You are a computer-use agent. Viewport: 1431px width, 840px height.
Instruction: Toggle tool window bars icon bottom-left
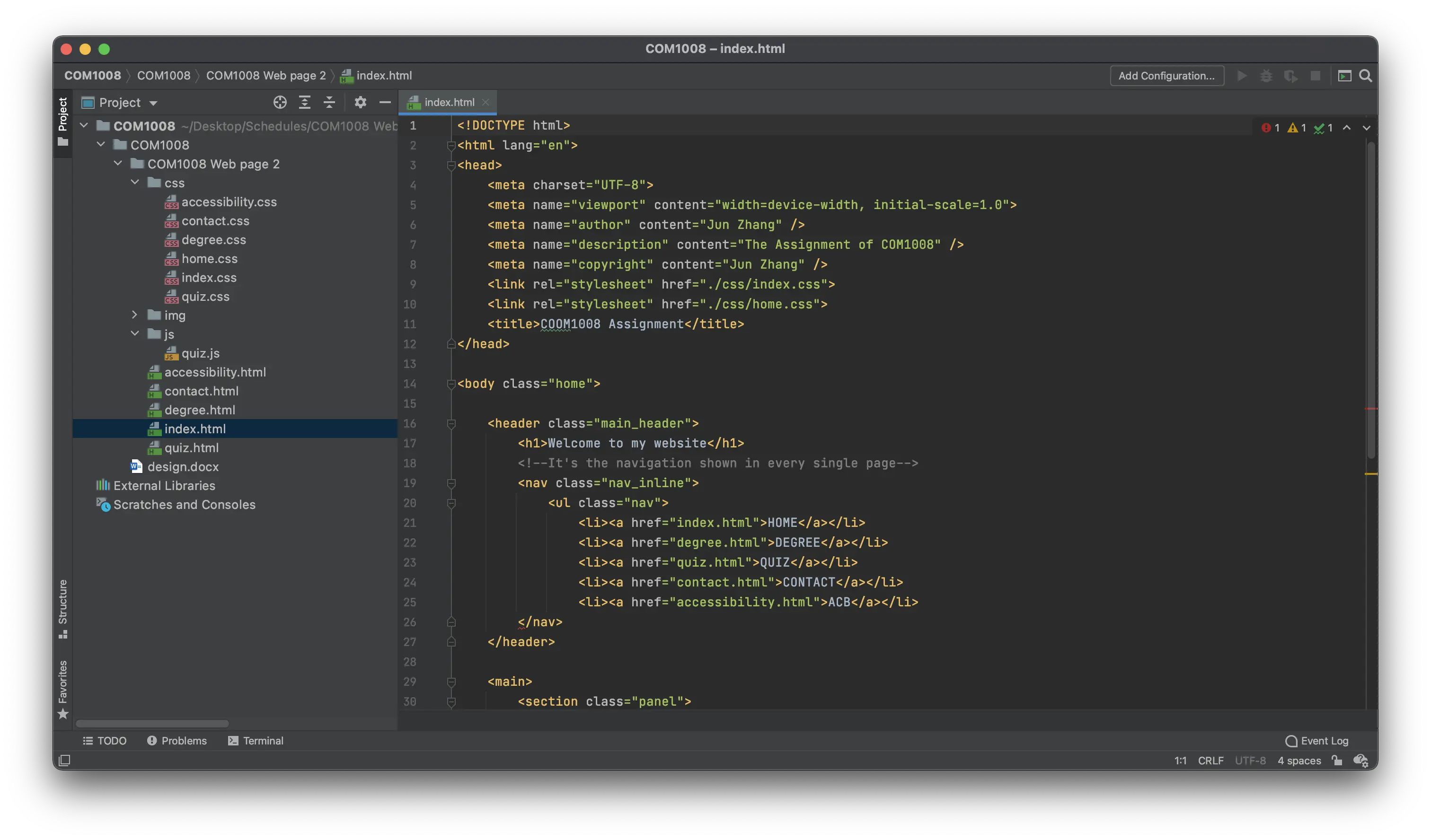(x=64, y=760)
